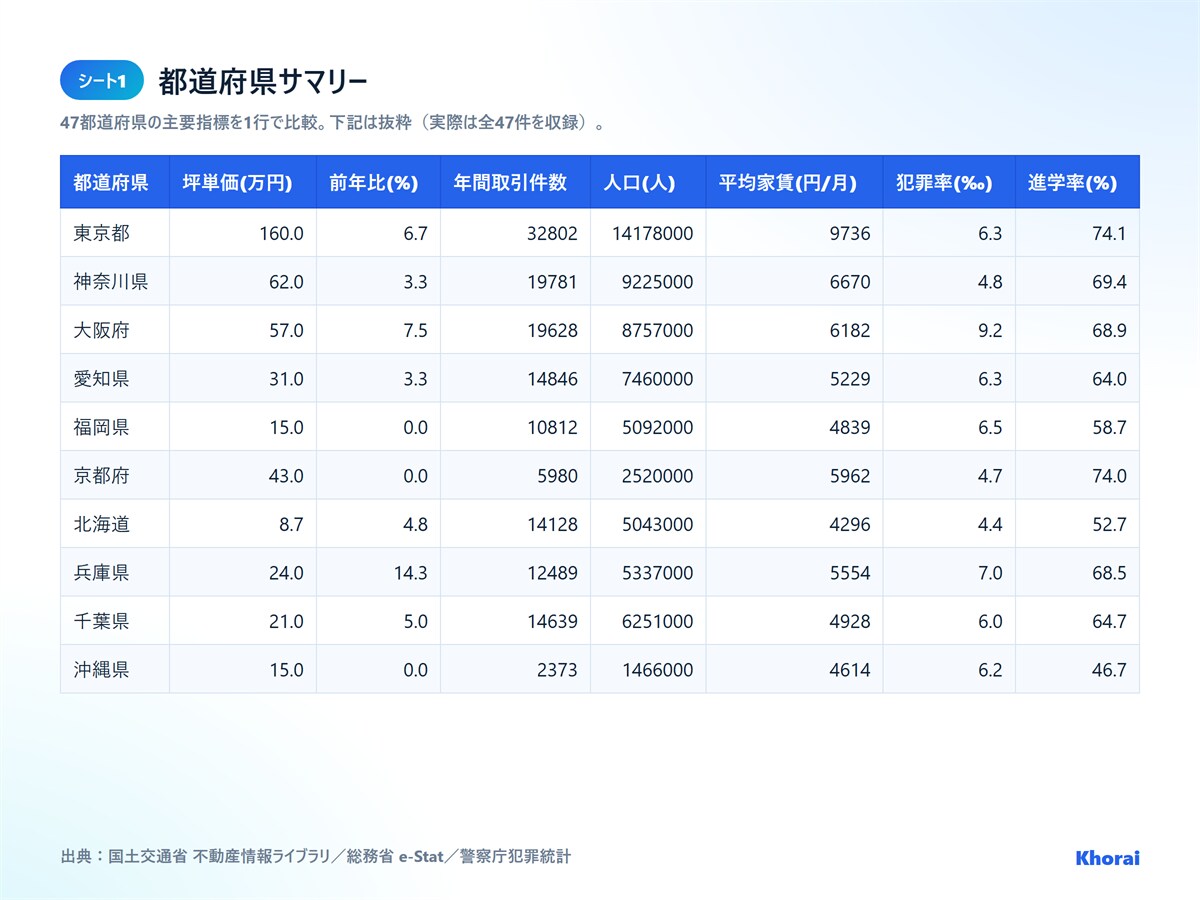Select the 前年比(%) column header
1200x900 pixels.
pyautogui.click(x=378, y=182)
